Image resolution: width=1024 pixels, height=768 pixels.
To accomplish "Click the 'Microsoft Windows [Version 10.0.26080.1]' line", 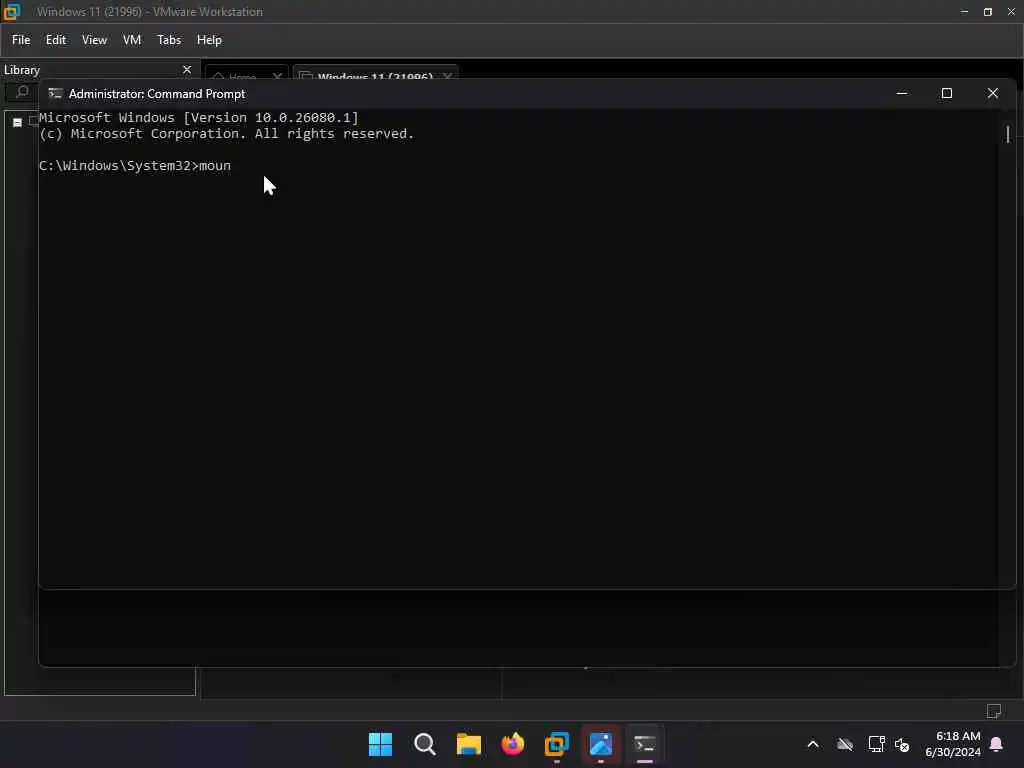I will [199, 118].
